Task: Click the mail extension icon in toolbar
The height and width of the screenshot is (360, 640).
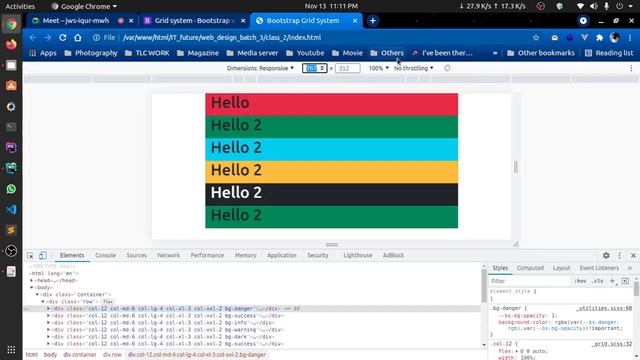Action: pos(554,38)
